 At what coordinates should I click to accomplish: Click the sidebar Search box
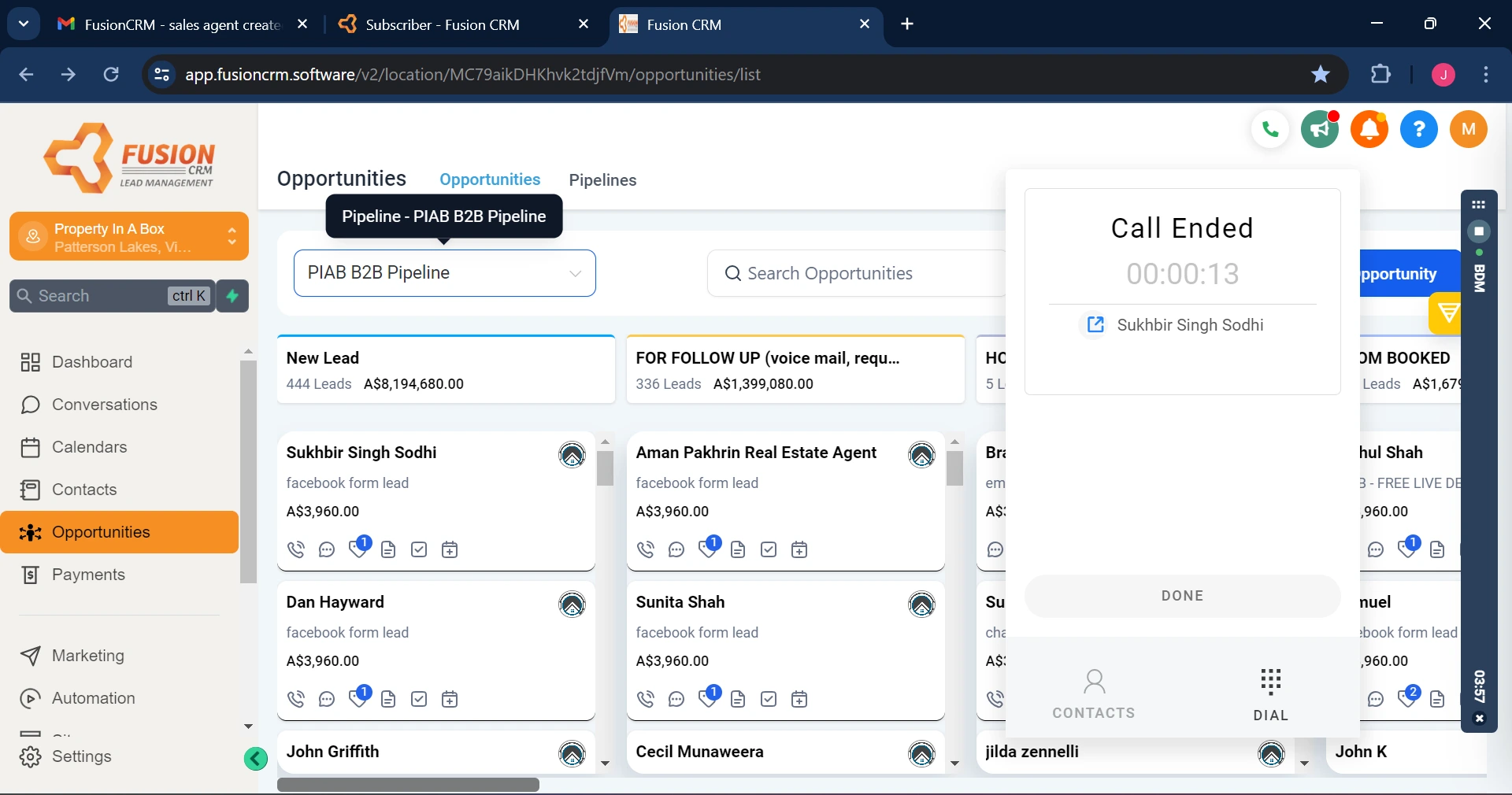112,296
